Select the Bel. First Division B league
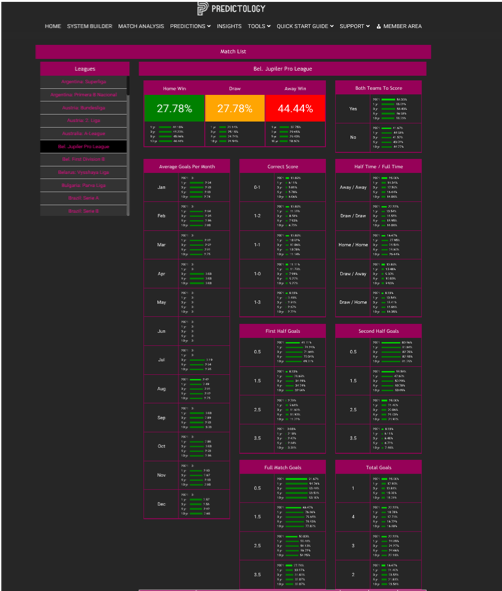The width and height of the screenshot is (502, 591). point(84,159)
